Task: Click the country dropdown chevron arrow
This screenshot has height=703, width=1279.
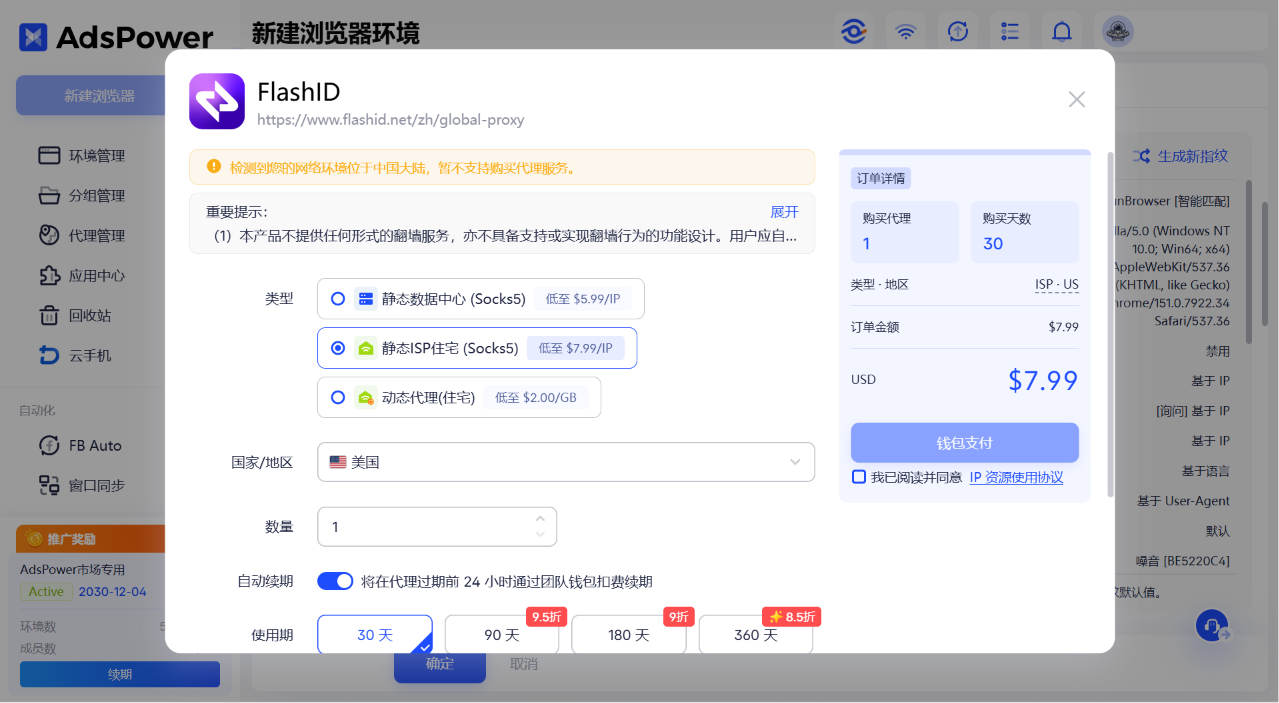Action: [795, 462]
